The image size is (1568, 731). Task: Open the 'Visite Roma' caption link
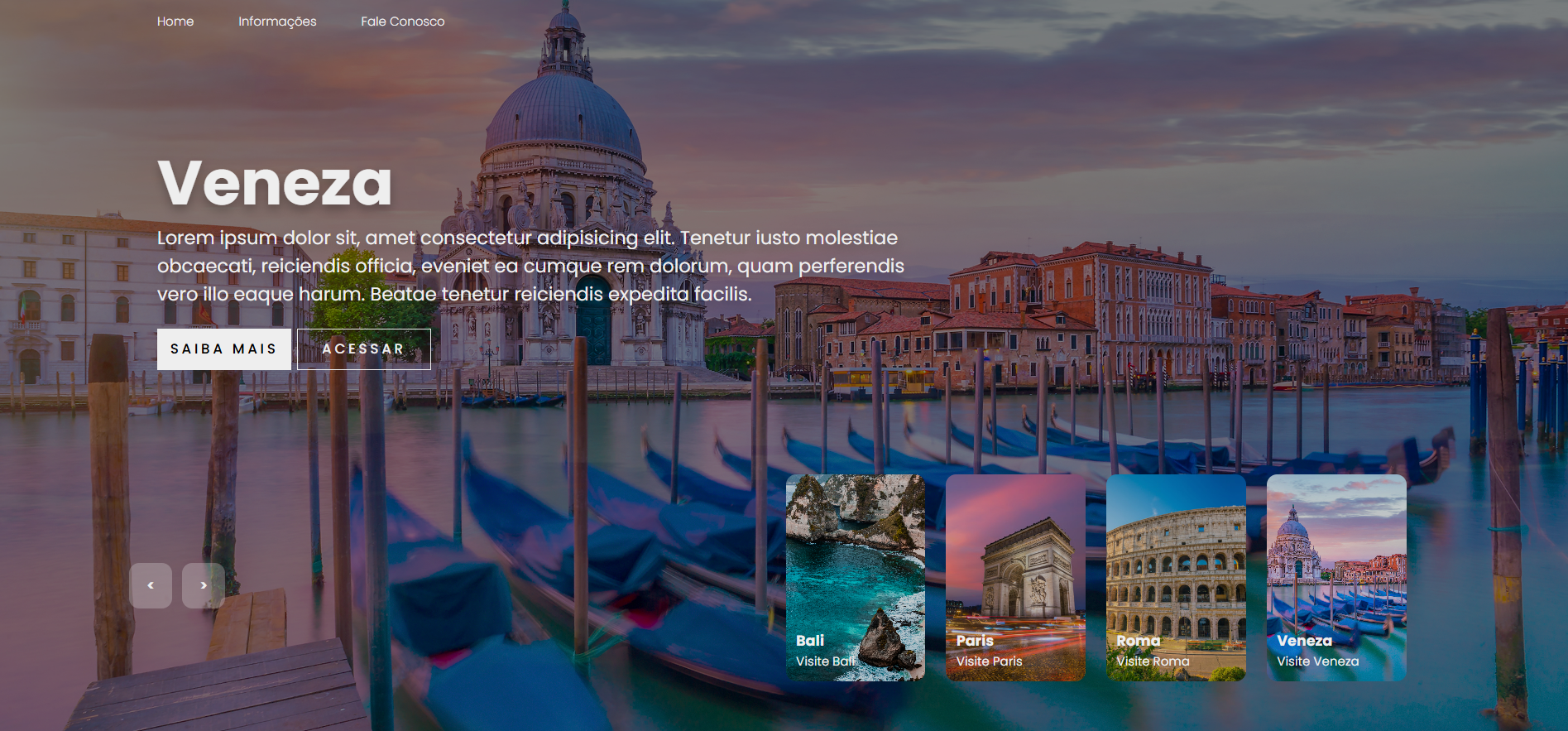(x=1153, y=661)
